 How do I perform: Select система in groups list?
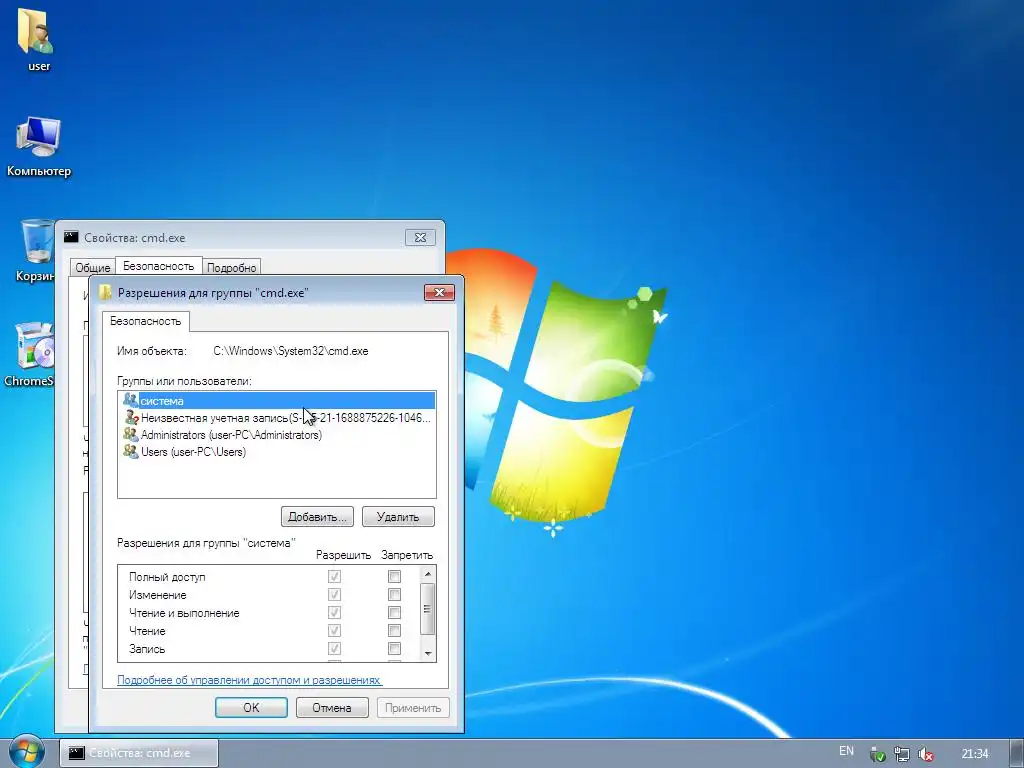pos(279,401)
